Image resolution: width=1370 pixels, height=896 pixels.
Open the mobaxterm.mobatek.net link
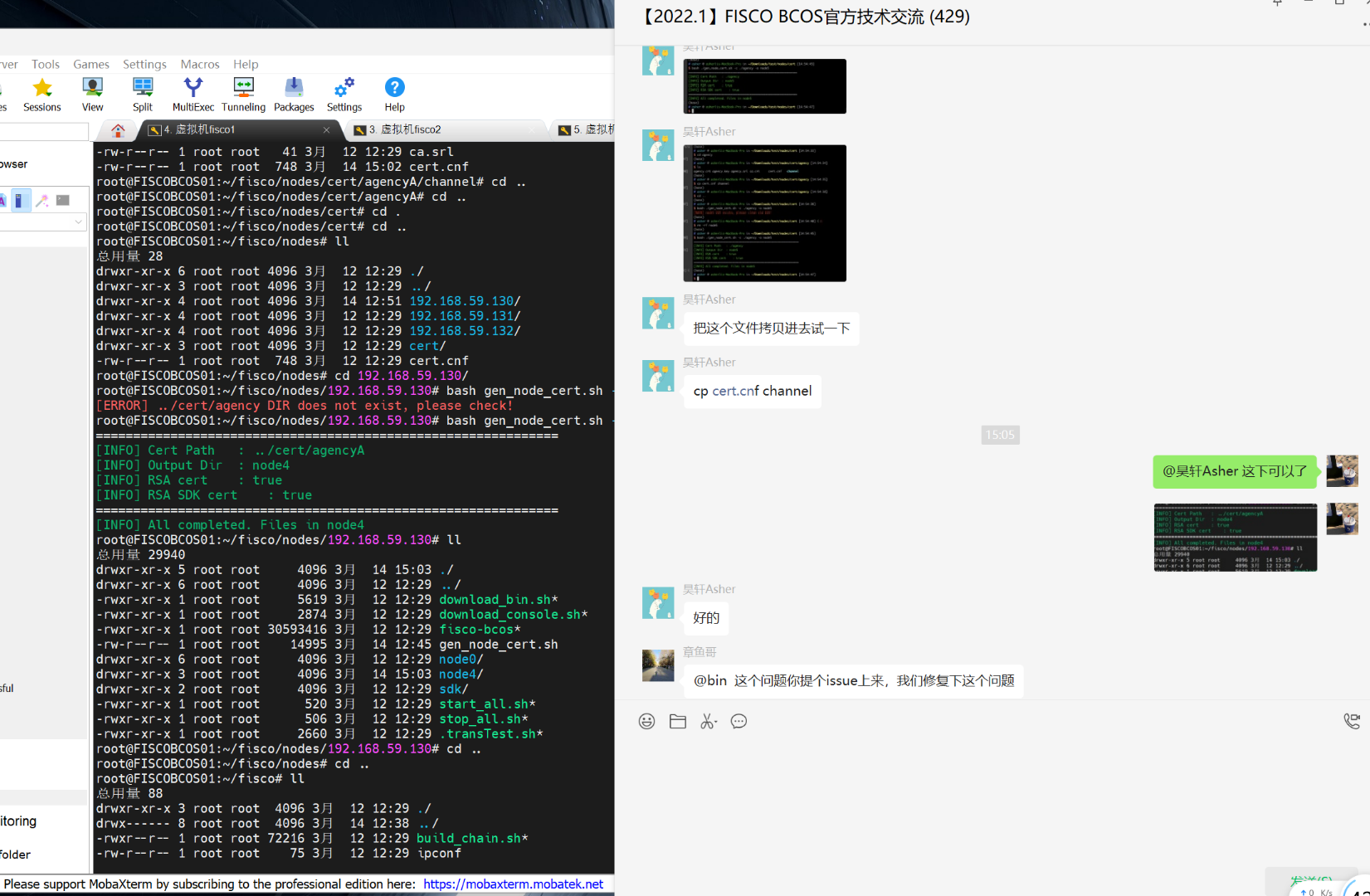point(513,884)
